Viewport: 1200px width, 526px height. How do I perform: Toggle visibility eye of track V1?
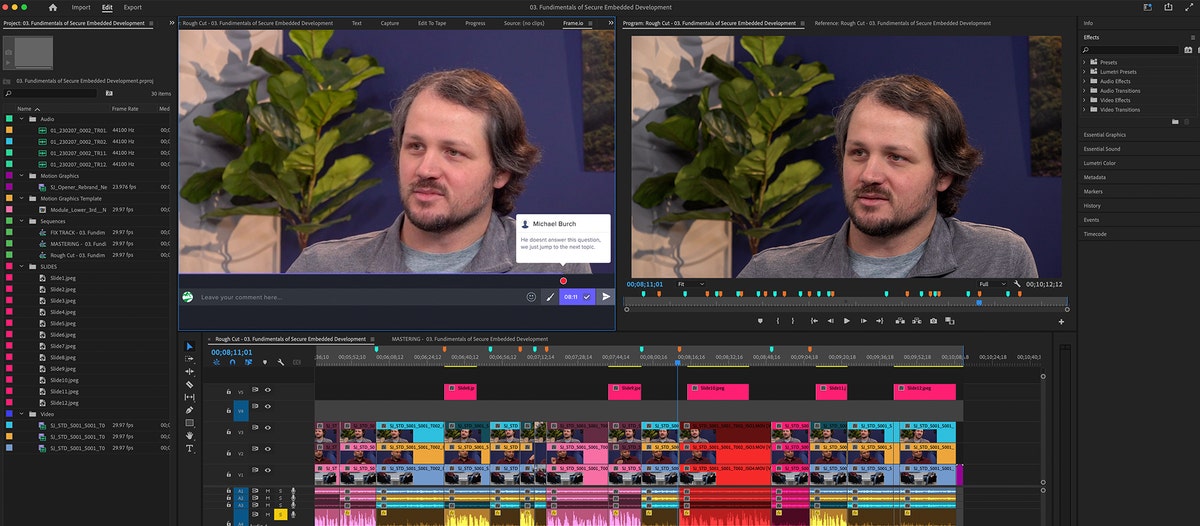(x=267, y=469)
